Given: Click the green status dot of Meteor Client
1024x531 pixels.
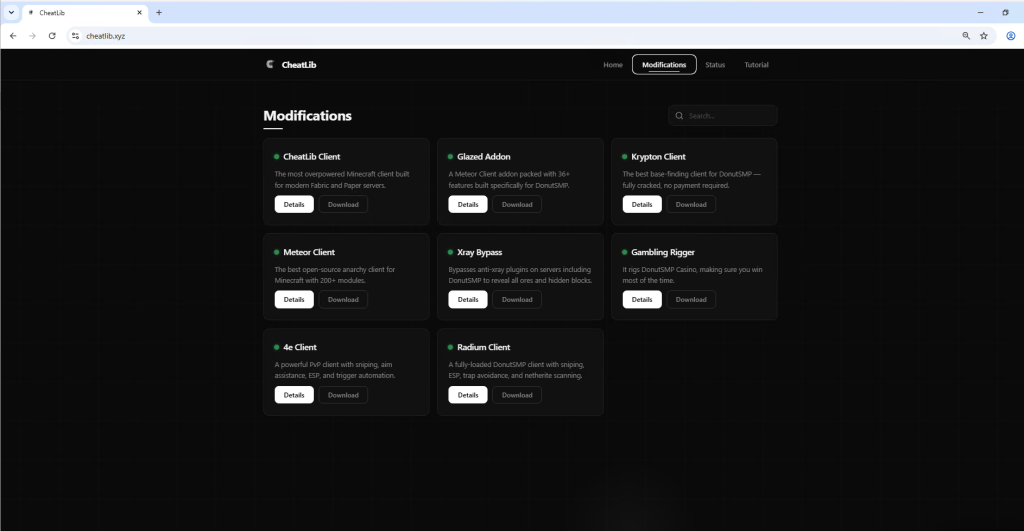Looking at the screenshot, I should [276, 252].
